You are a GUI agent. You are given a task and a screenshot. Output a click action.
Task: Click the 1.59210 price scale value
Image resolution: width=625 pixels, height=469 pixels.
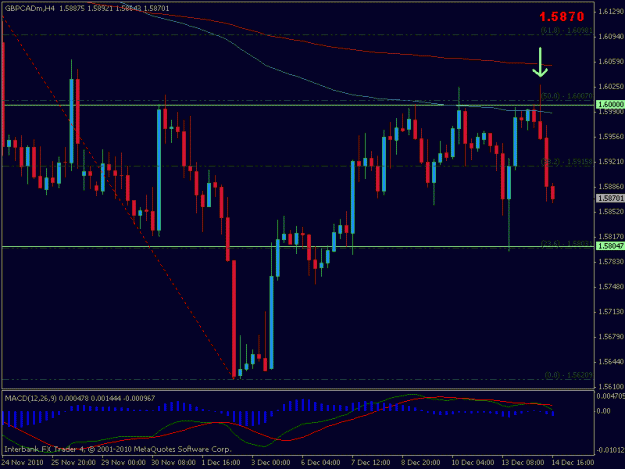(611, 162)
